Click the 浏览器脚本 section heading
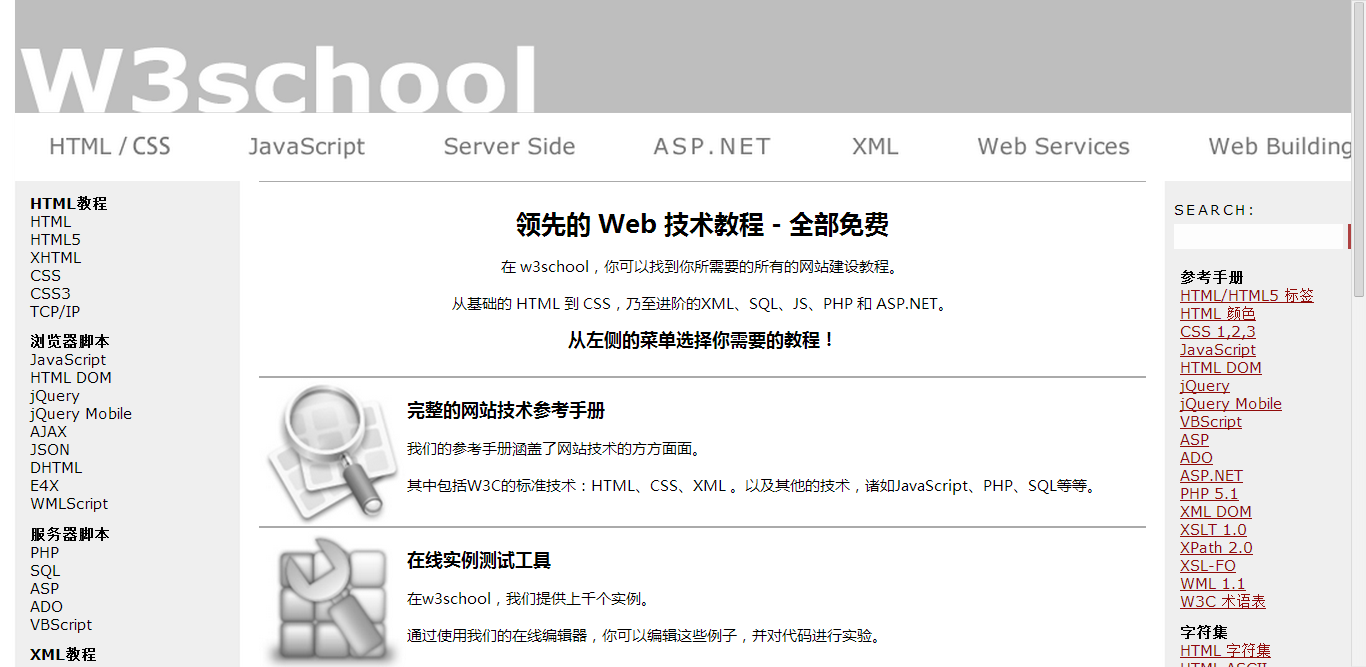 (x=70, y=342)
